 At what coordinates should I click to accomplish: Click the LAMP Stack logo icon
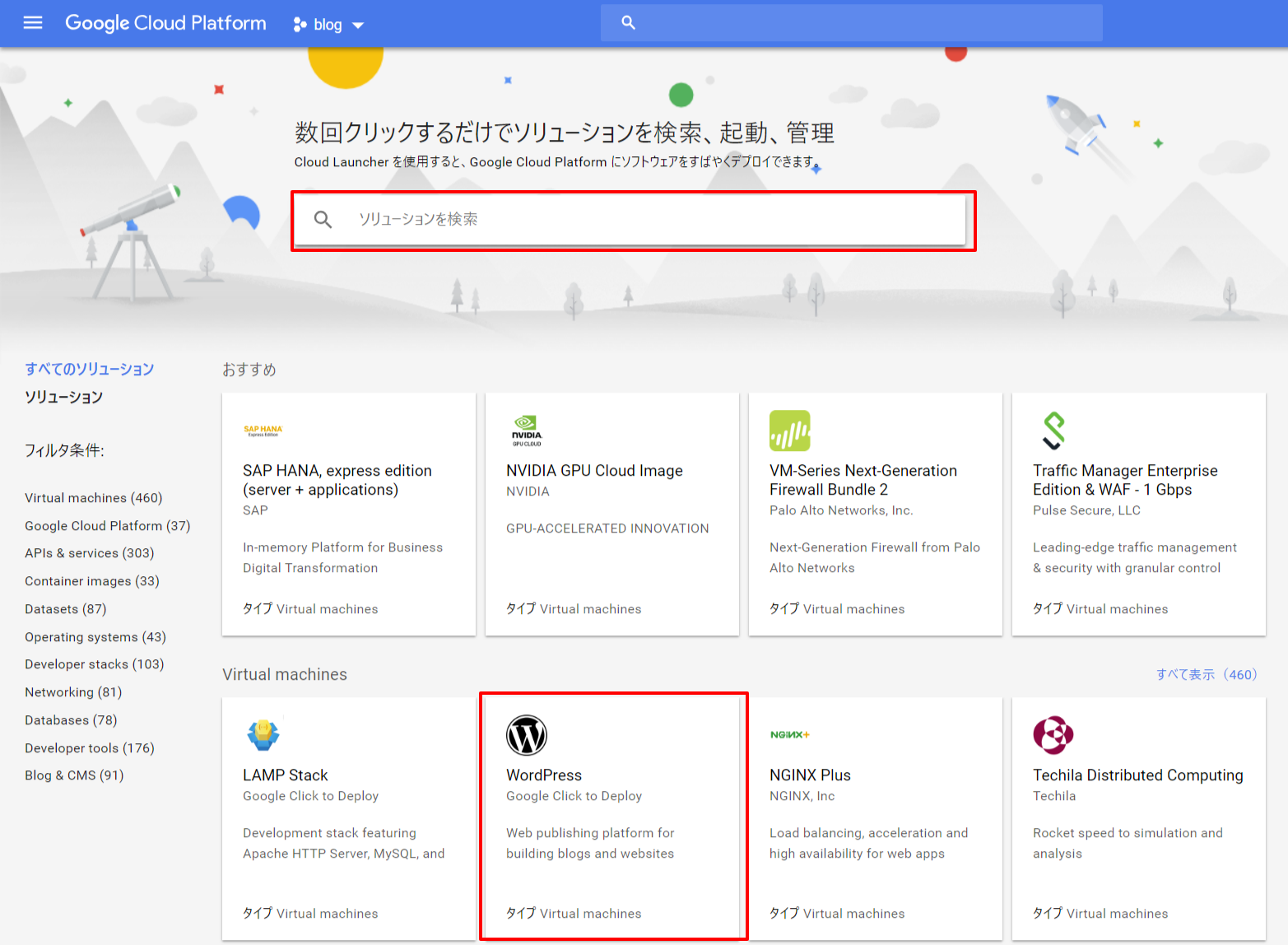click(263, 734)
